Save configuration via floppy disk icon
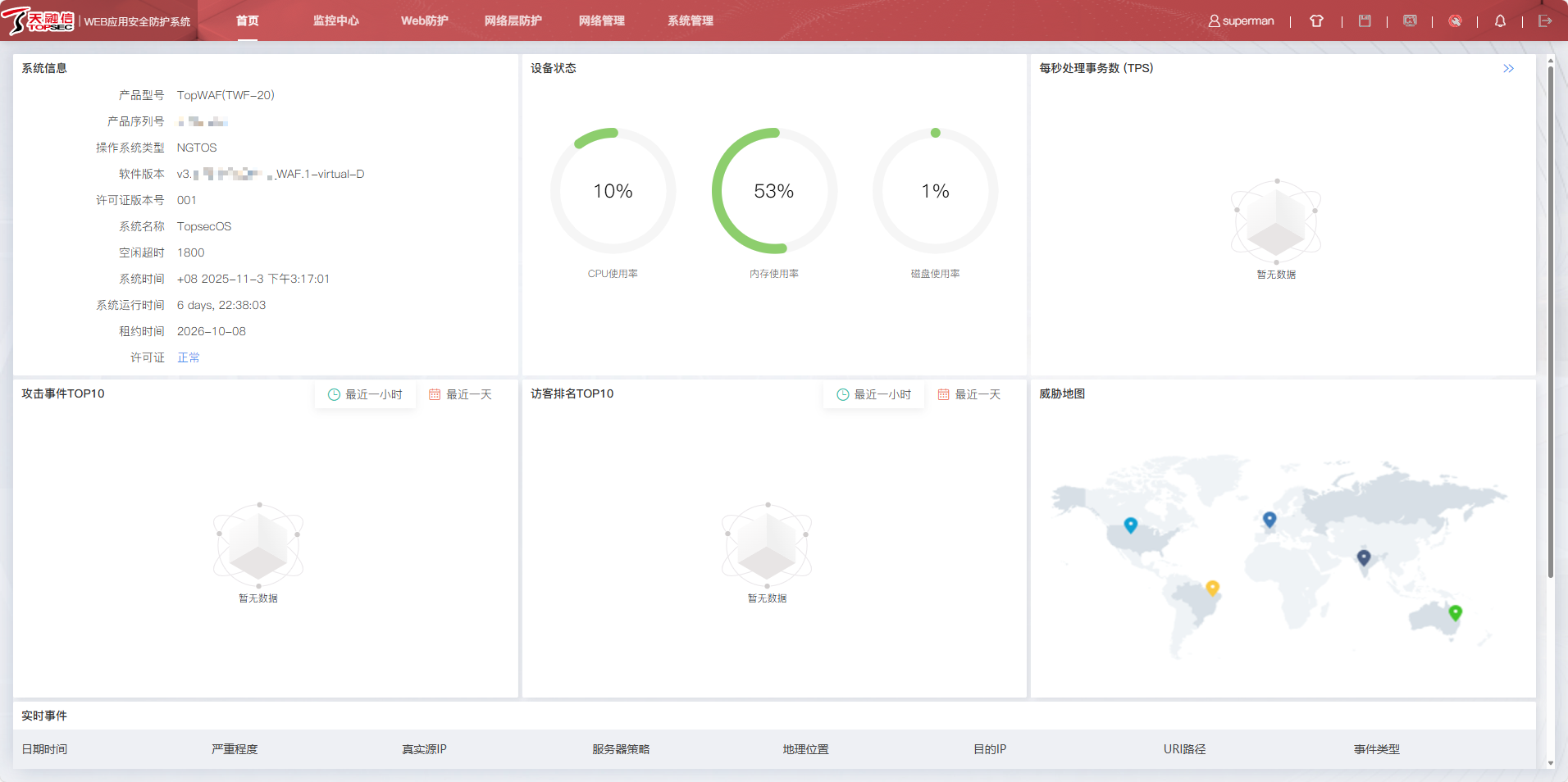Screen dimensions: 1568x782 tap(1365, 20)
